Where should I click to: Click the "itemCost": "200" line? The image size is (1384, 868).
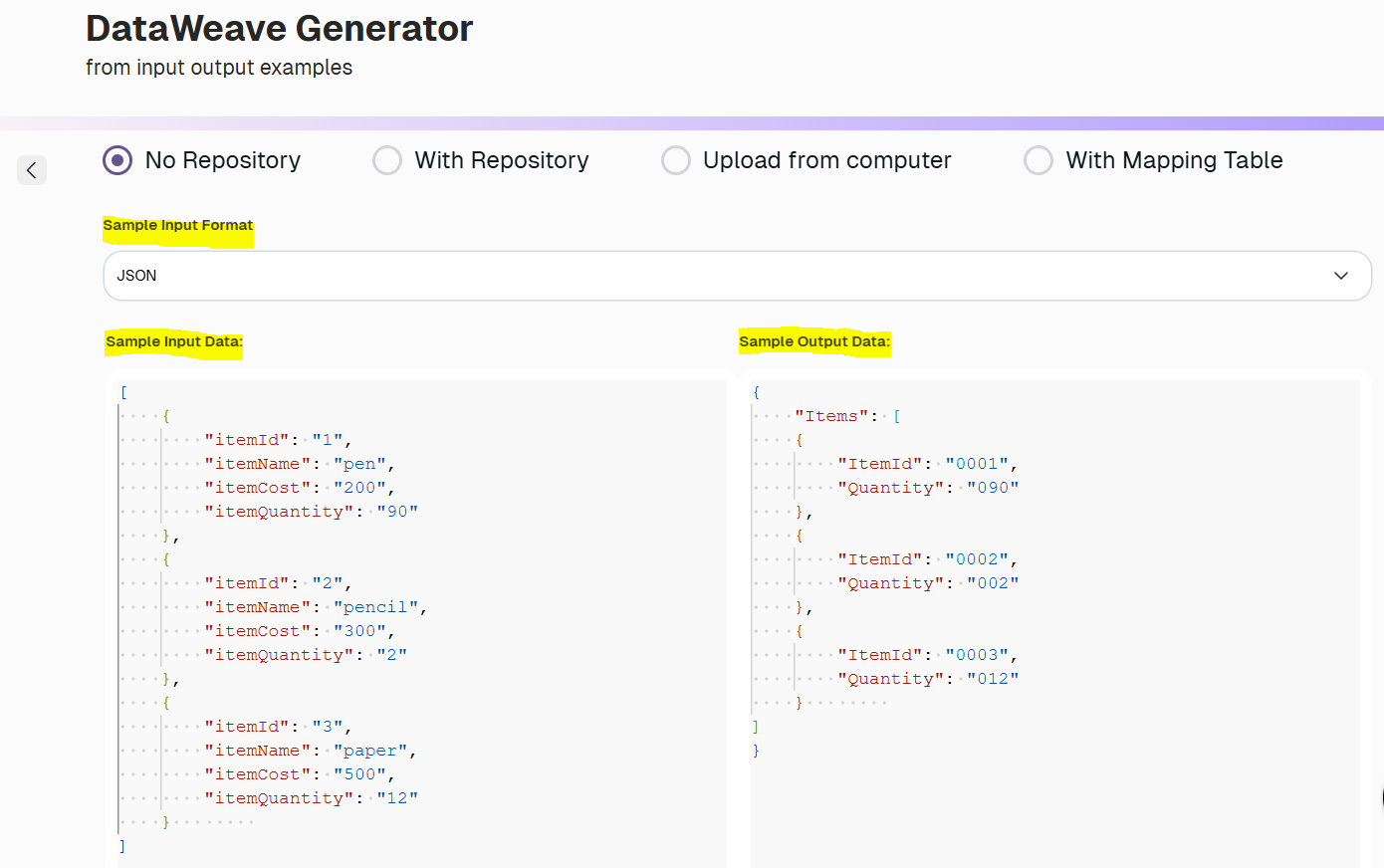[300, 488]
